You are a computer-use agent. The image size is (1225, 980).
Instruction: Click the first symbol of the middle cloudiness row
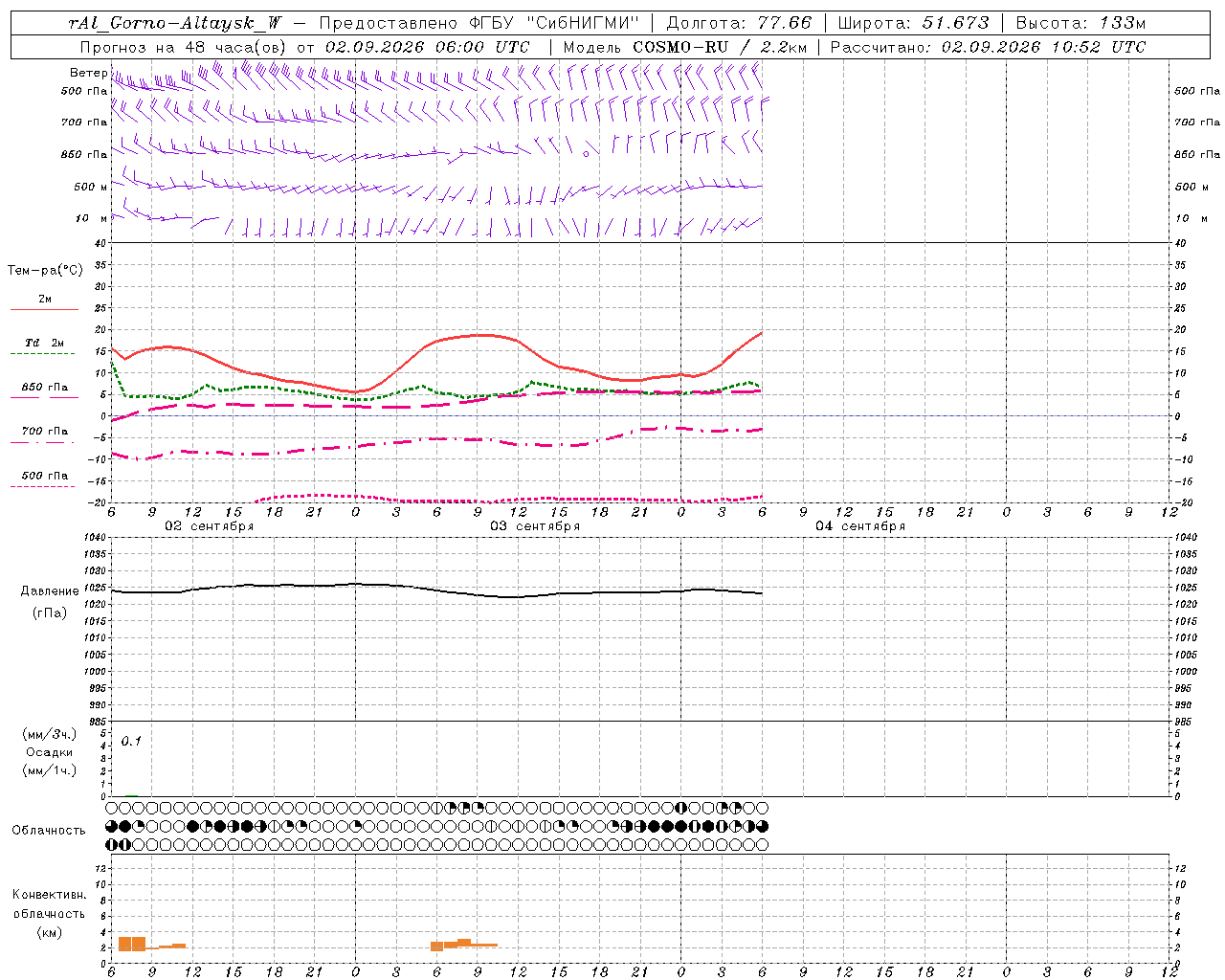112,826
